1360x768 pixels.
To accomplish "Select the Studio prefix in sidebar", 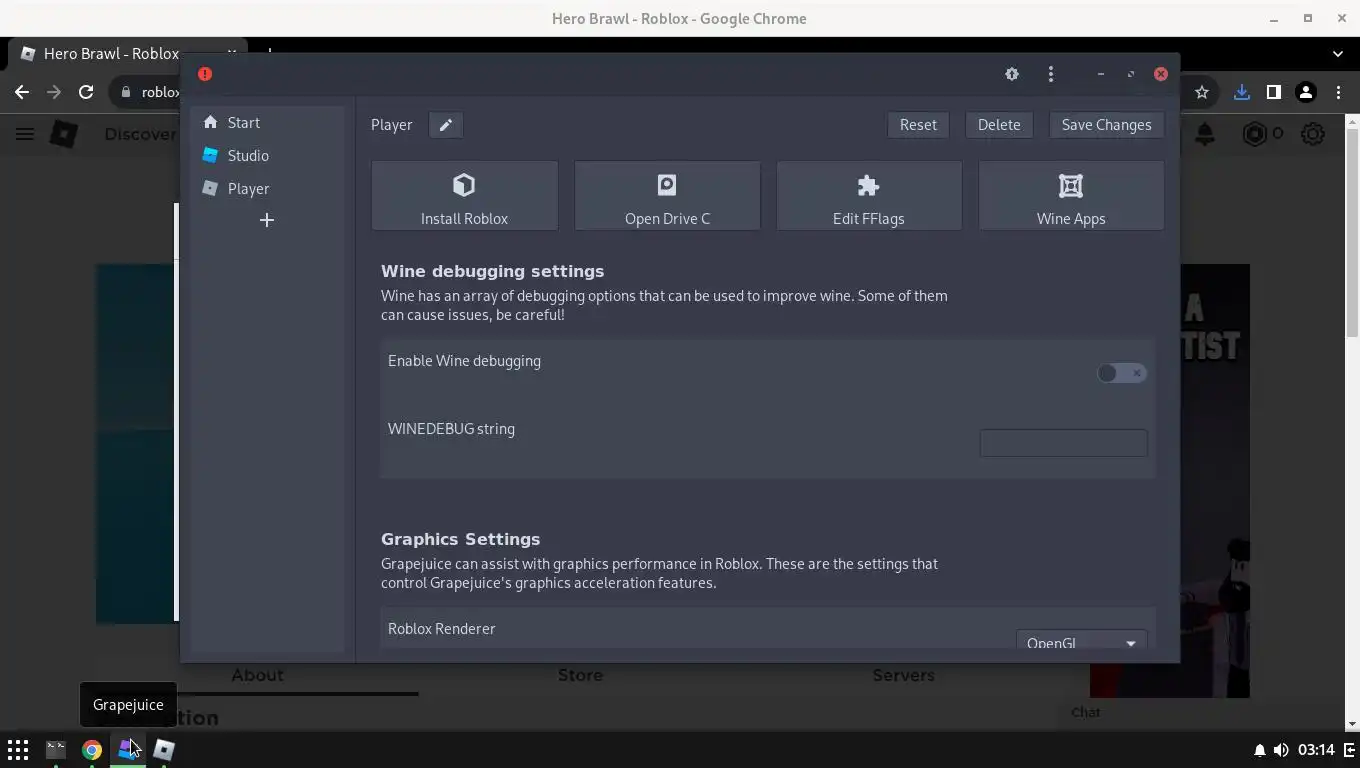I will pos(267,155).
